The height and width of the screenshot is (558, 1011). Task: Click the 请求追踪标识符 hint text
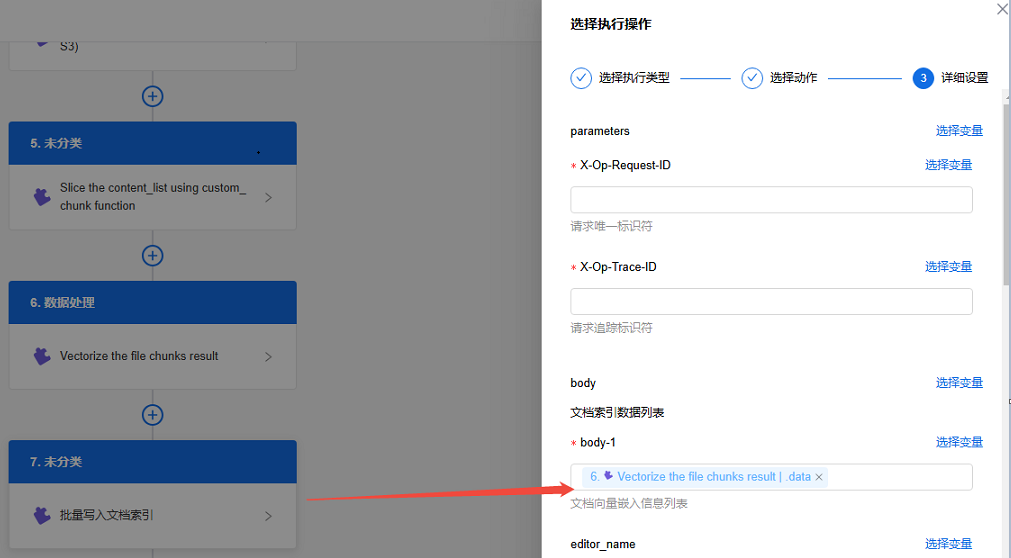point(611,328)
